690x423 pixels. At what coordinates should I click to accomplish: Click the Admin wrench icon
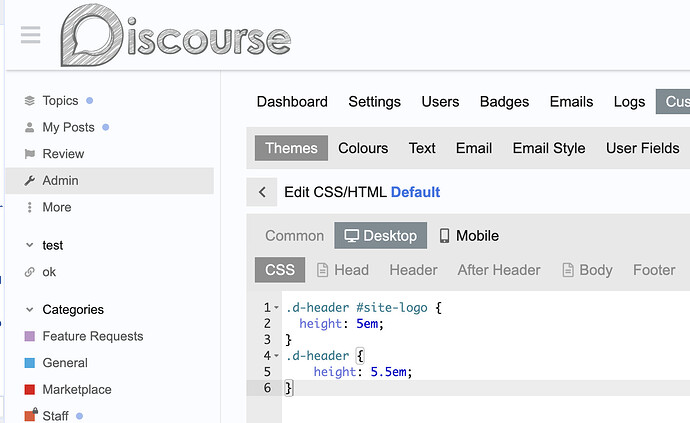pos(29,180)
